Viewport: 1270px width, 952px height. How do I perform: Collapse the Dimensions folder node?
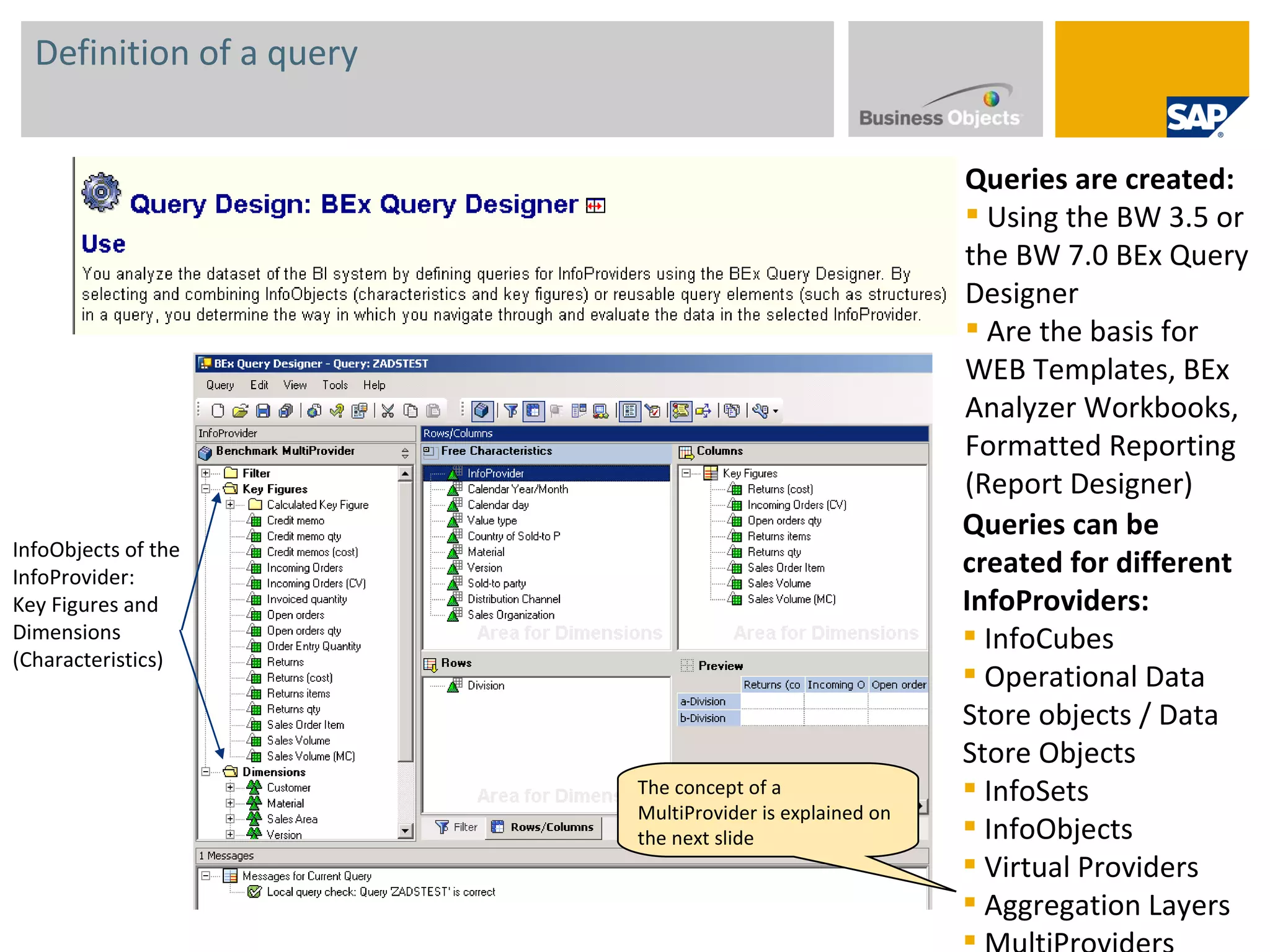coord(206,772)
